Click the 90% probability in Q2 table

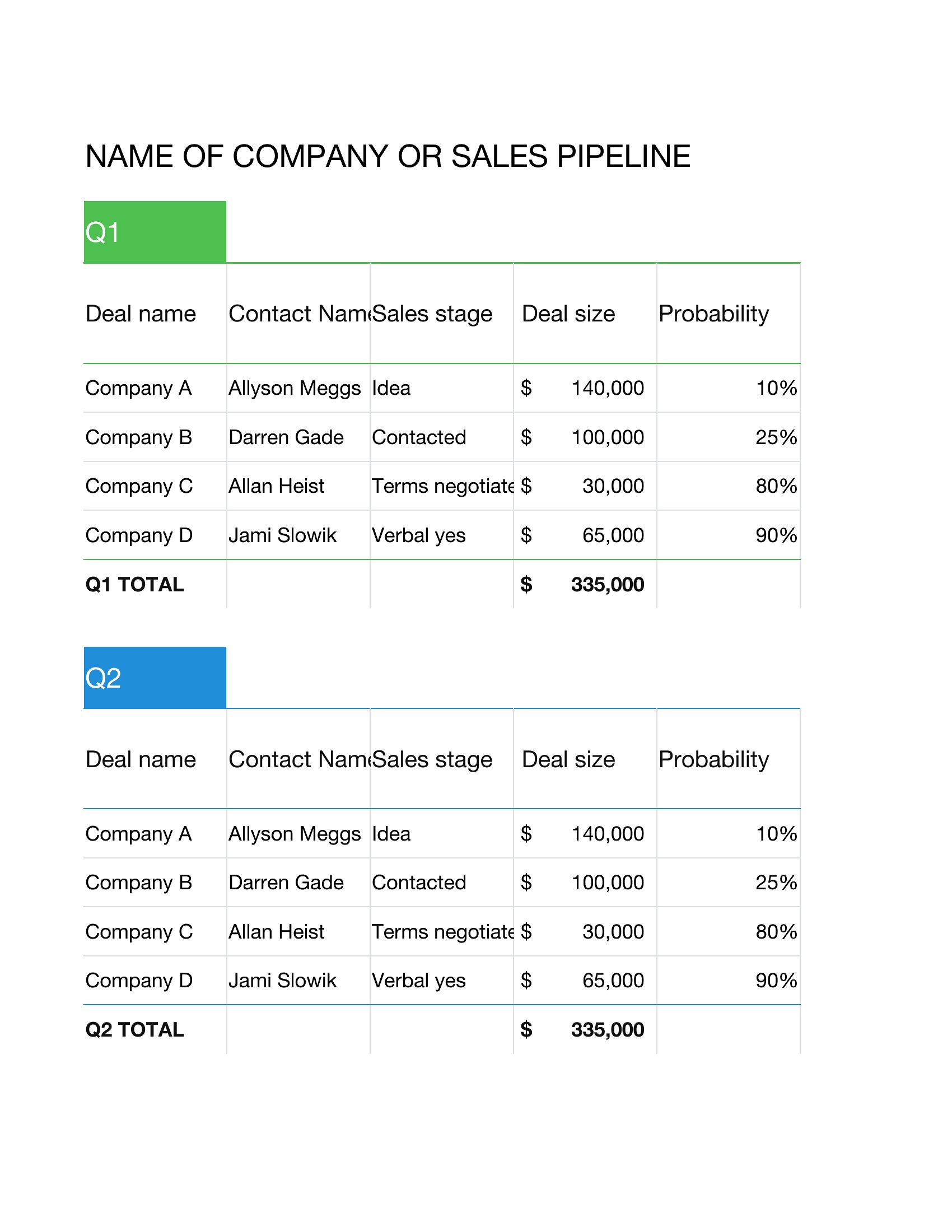point(776,981)
